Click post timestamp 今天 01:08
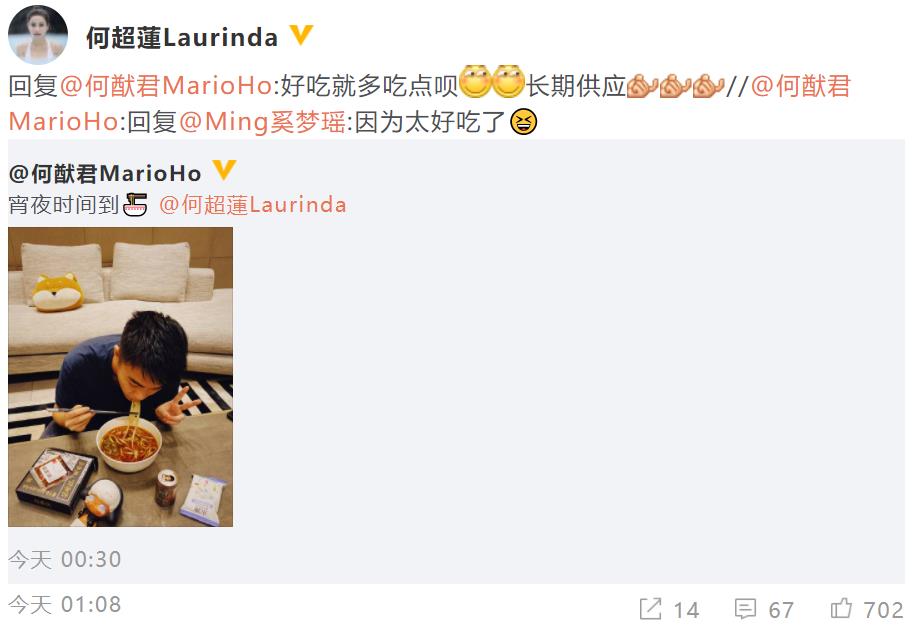Image resolution: width=915 pixels, height=627 pixels. tap(65, 604)
